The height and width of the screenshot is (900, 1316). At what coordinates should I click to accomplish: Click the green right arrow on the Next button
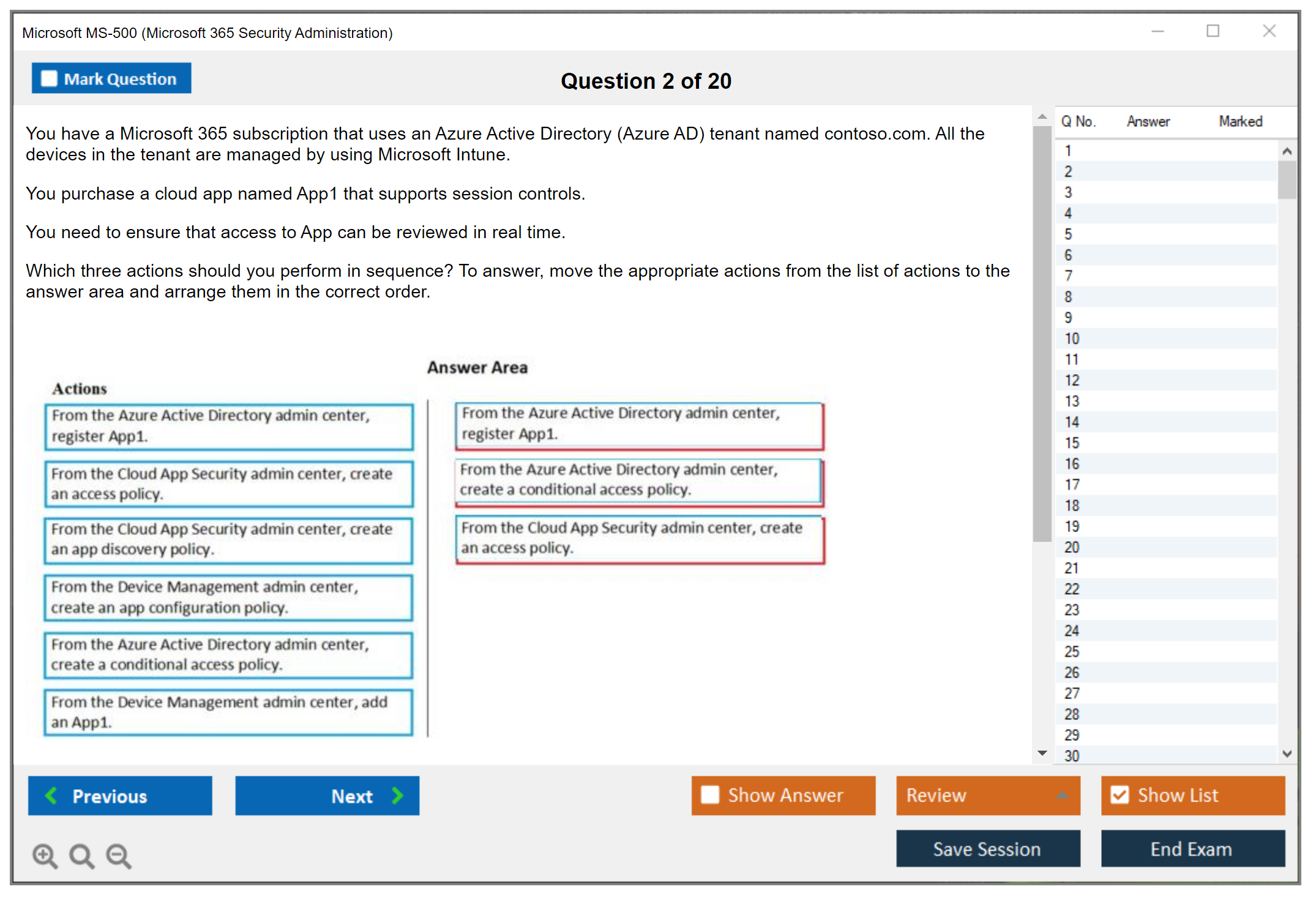pyautogui.click(x=398, y=795)
